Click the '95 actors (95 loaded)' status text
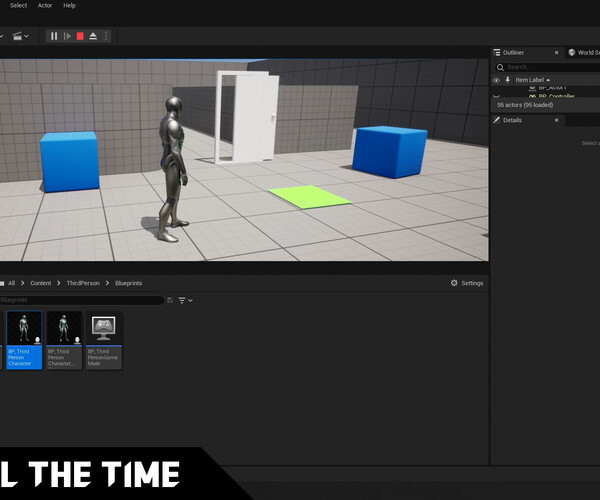The image size is (600, 500). 525,105
